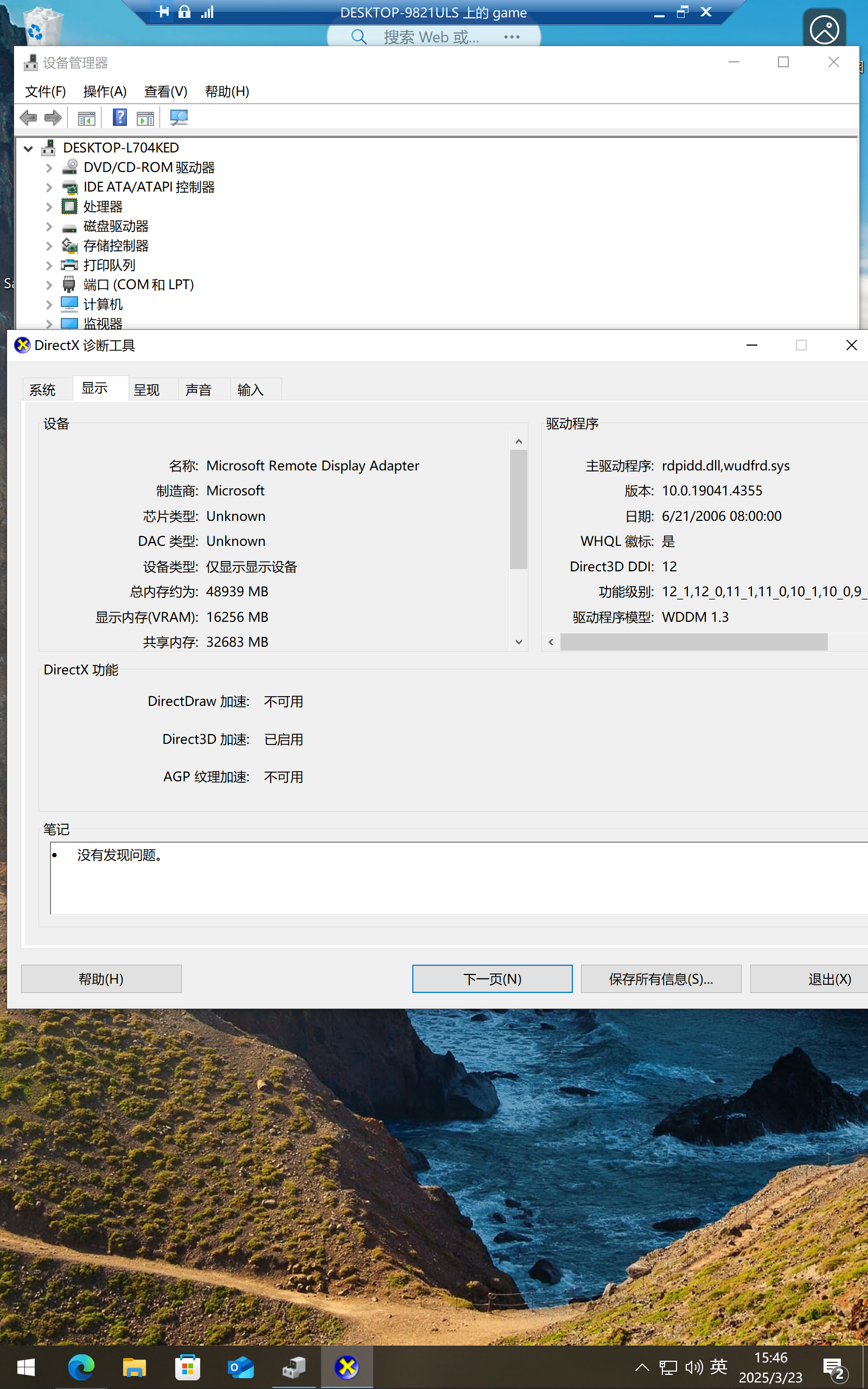Show hidden tray icons chevron

point(642,1367)
